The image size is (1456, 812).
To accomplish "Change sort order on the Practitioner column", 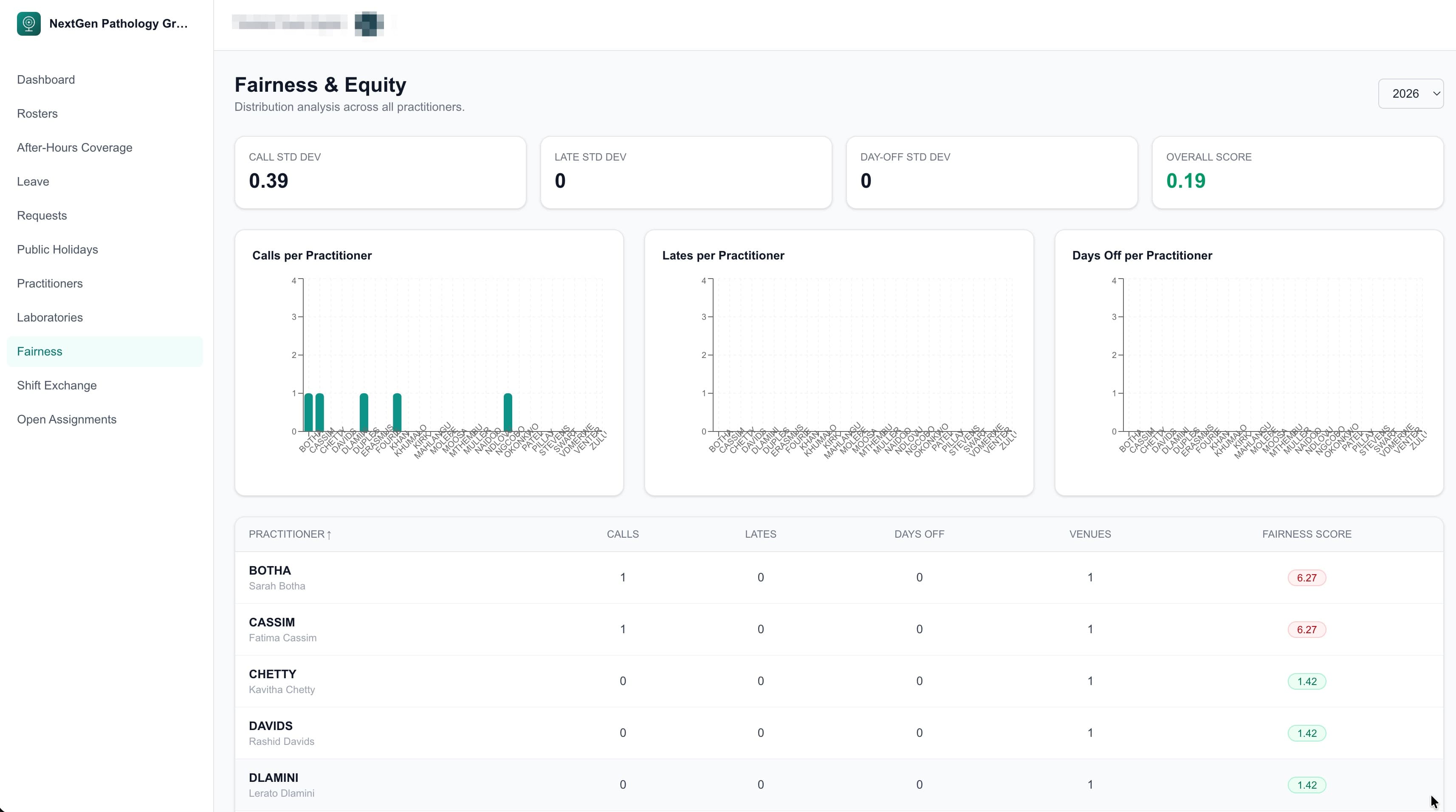I will pyautogui.click(x=289, y=534).
